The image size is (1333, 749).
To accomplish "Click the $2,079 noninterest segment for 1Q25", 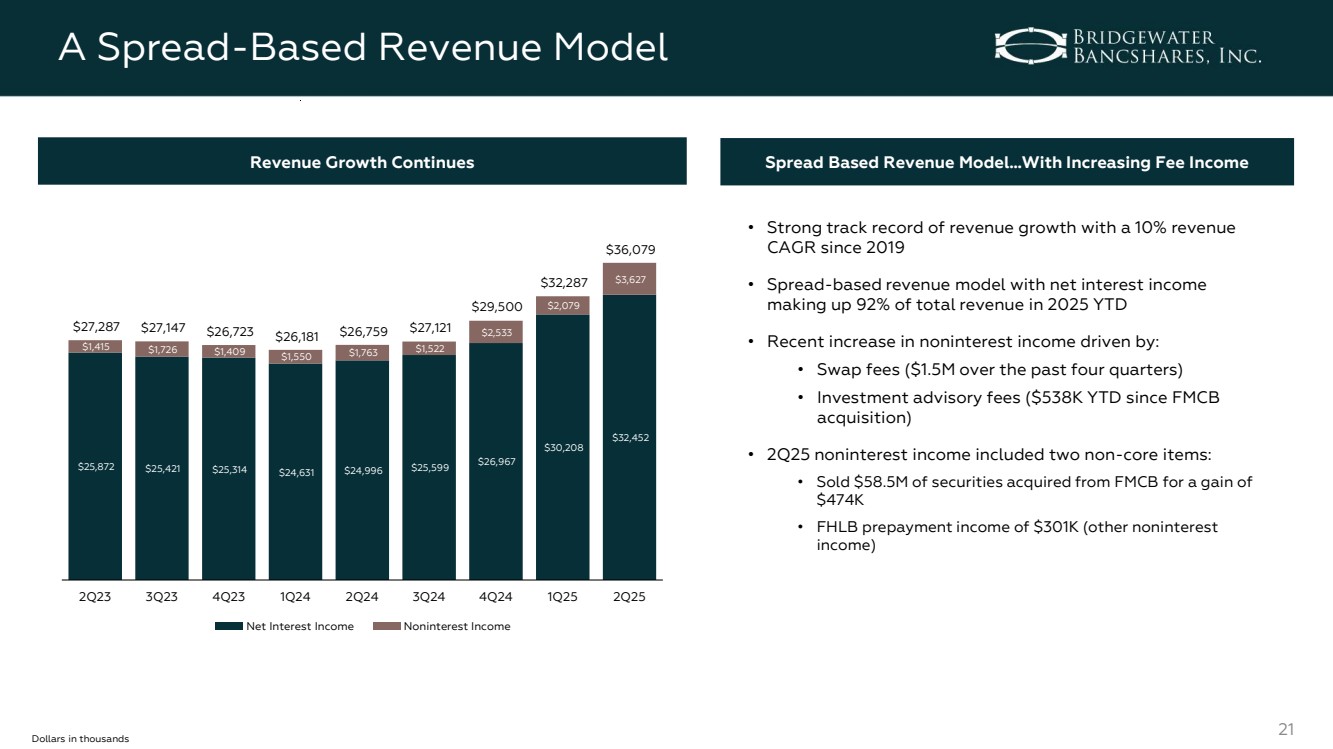I will pyautogui.click(x=562, y=305).
